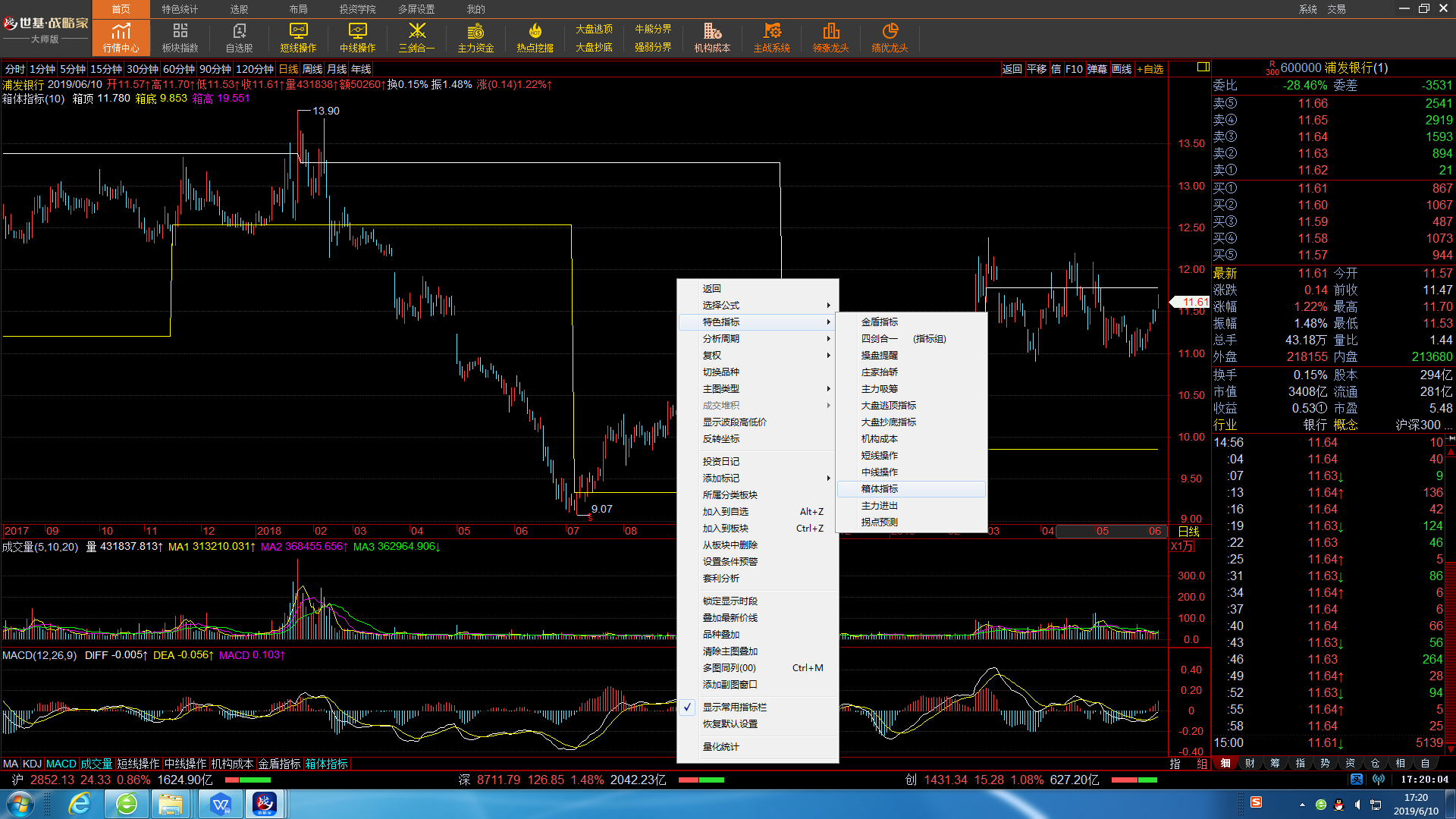Viewport: 1456px width, 819px height.
Task: Open the 特色统计 top menu tab
Action: [x=180, y=9]
